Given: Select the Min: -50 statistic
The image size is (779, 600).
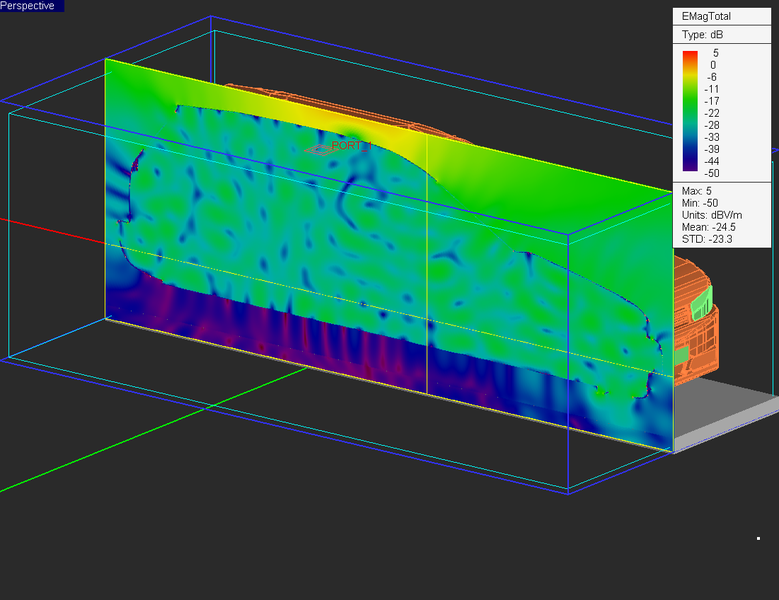Looking at the screenshot, I should [700, 203].
